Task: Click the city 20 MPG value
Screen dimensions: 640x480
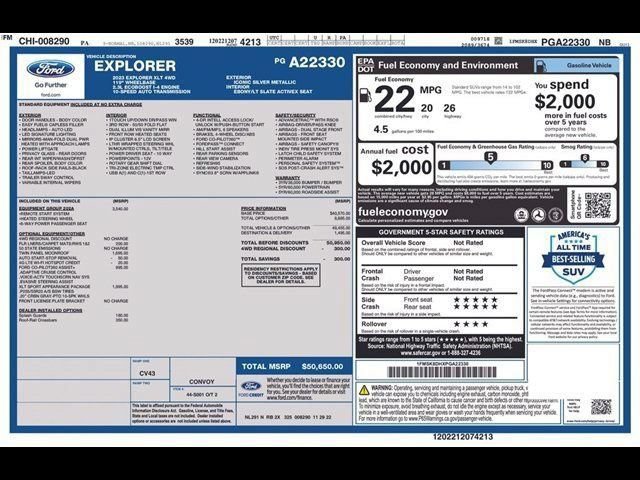Action: coord(427,108)
